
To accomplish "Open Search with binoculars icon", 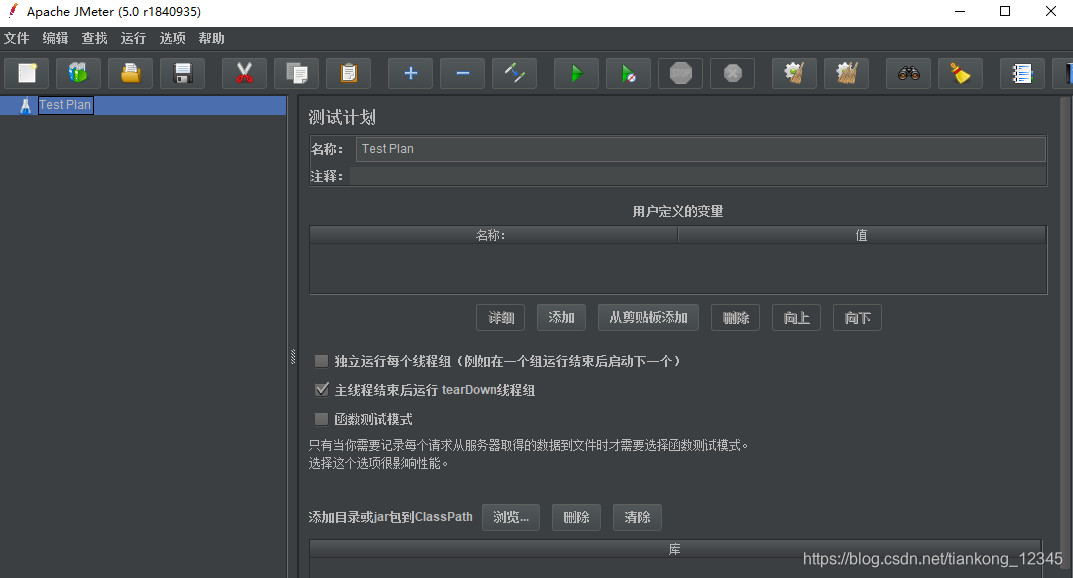I will 909,73.
